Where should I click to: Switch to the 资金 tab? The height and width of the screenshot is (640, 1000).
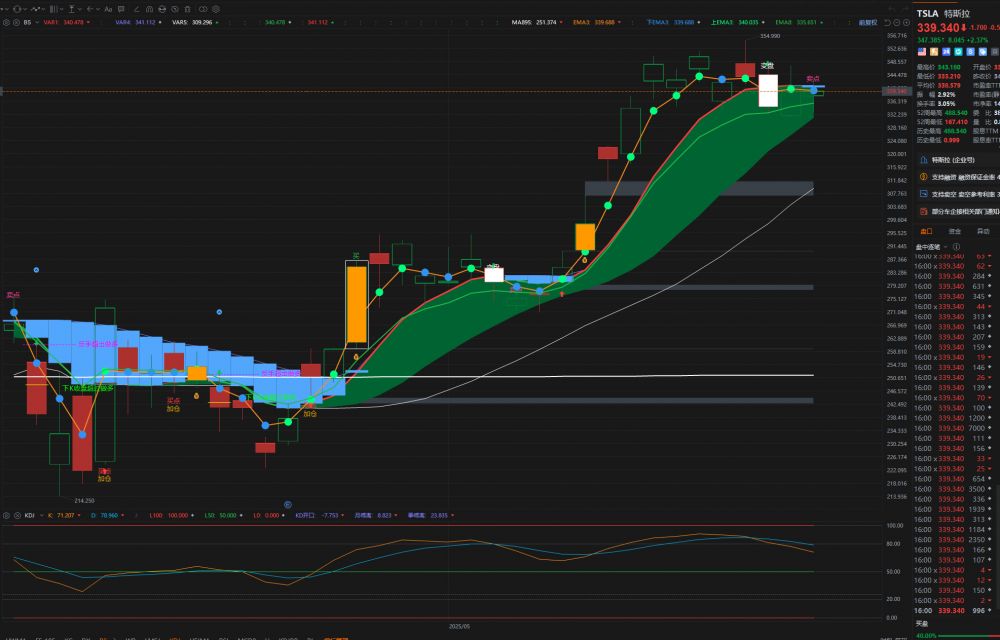click(x=955, y=230)
